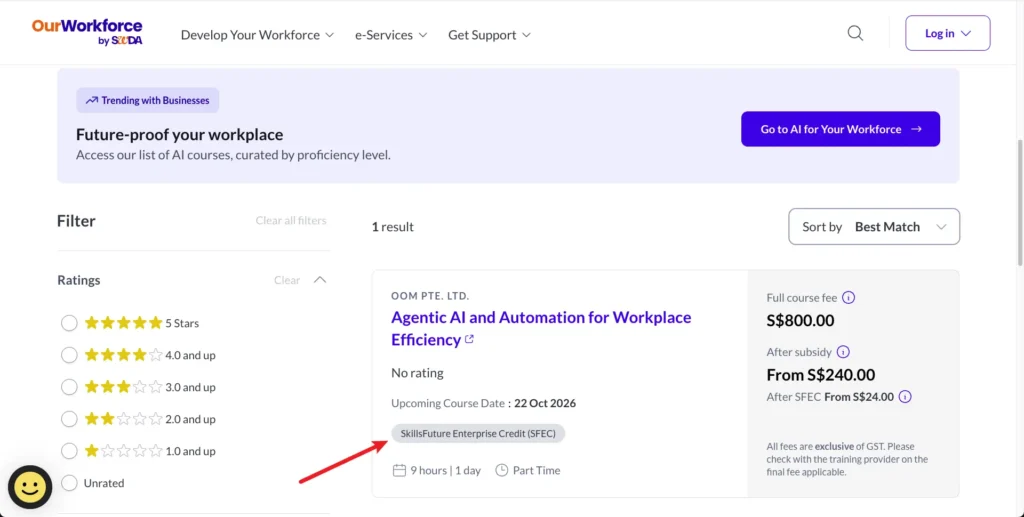Collapse the Ratings filter section
The width and height of the screenshot is (1024, 517).
tap(319, 280)
